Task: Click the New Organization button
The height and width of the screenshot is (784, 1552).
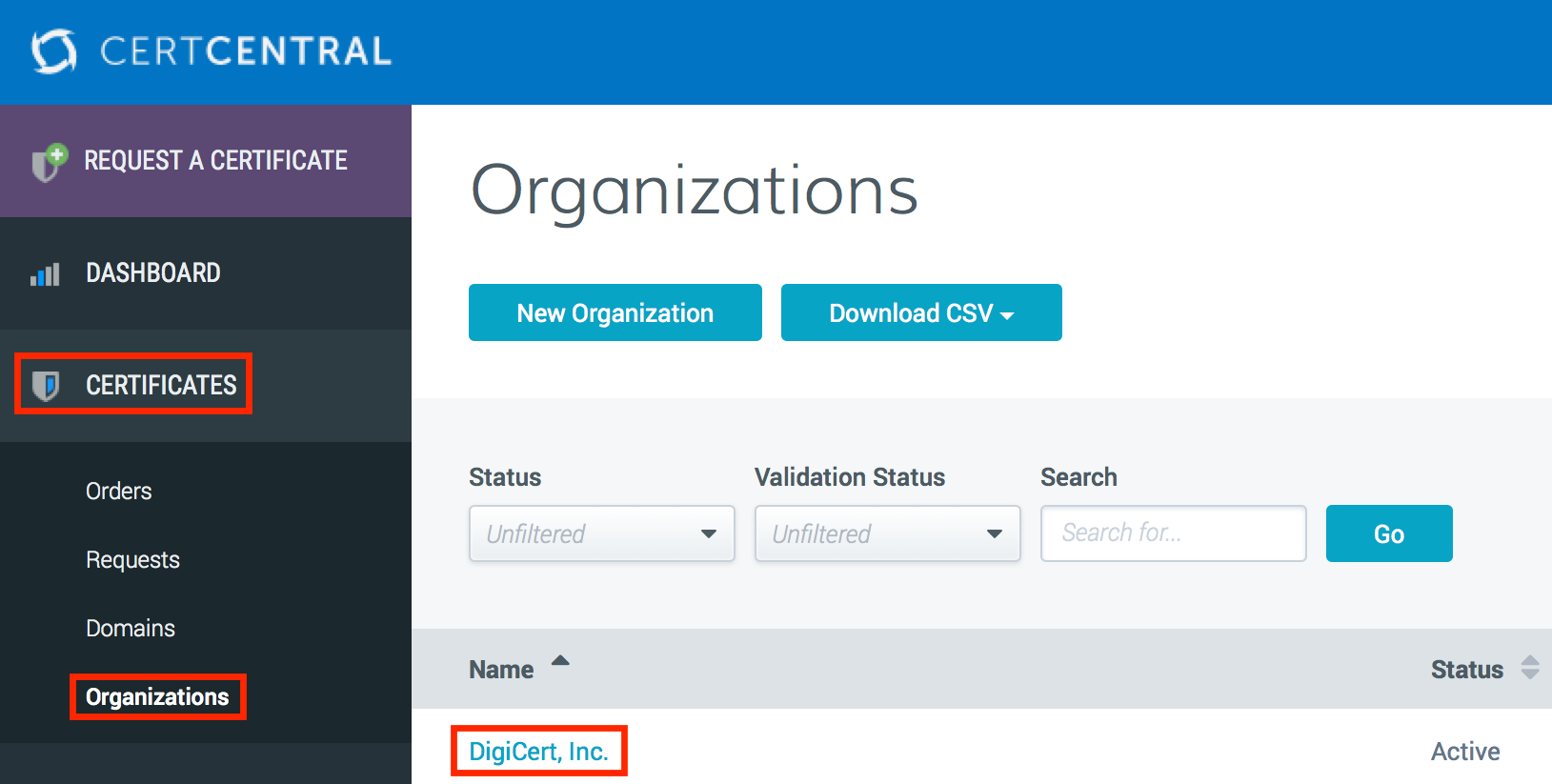Action: click(x=615, y=312)
